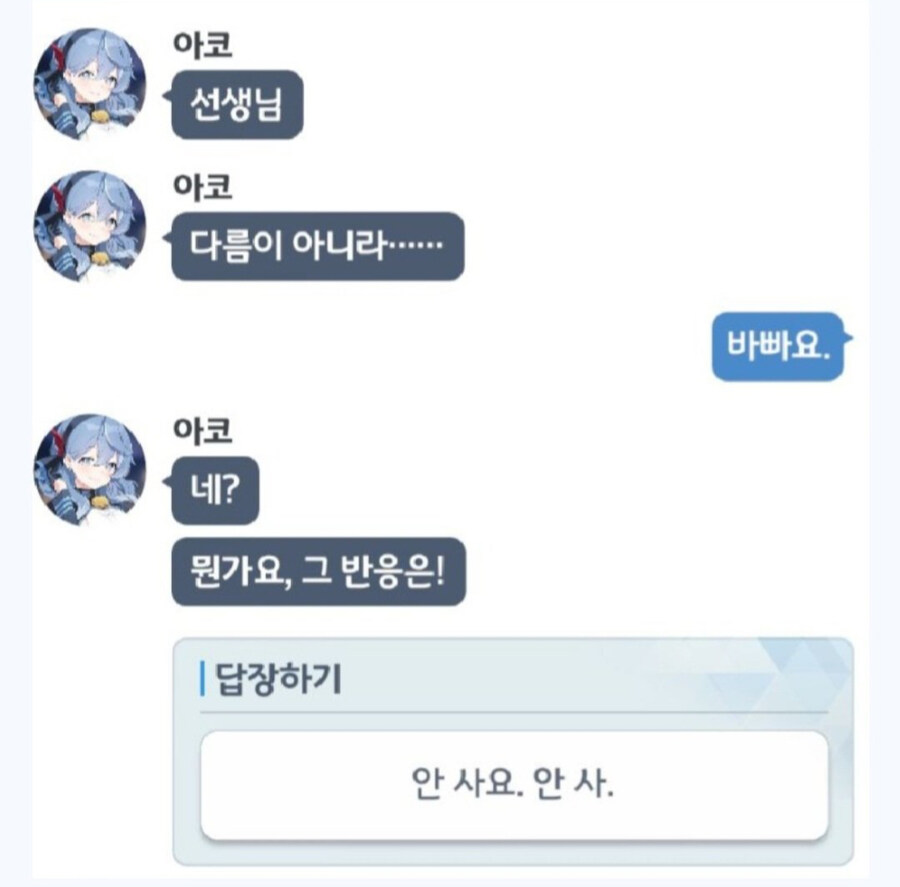The width and height of the screenshot is (900, 887).
Task: Click the blue accent bar beside 답장하기
Action: point(202,679)
